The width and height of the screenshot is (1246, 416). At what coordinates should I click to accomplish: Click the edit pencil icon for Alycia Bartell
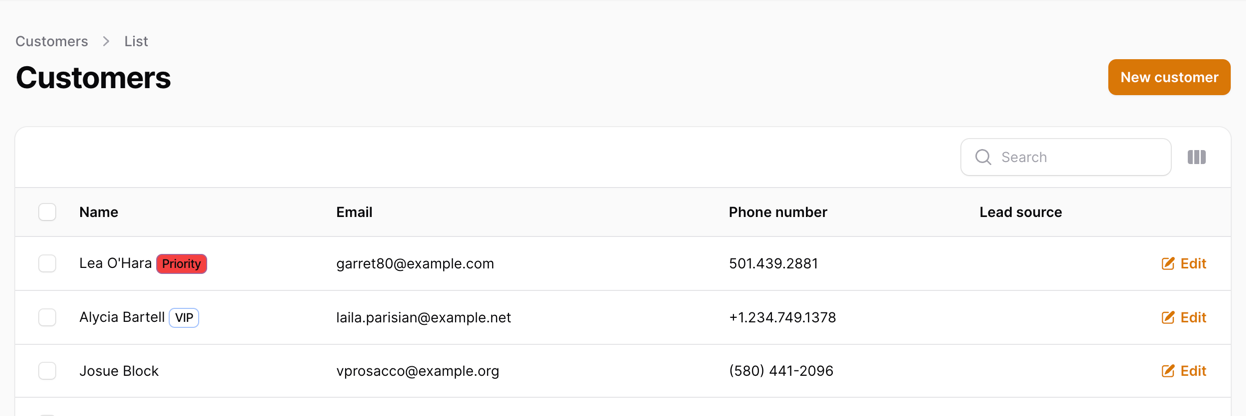click(x=1167, y=318)
